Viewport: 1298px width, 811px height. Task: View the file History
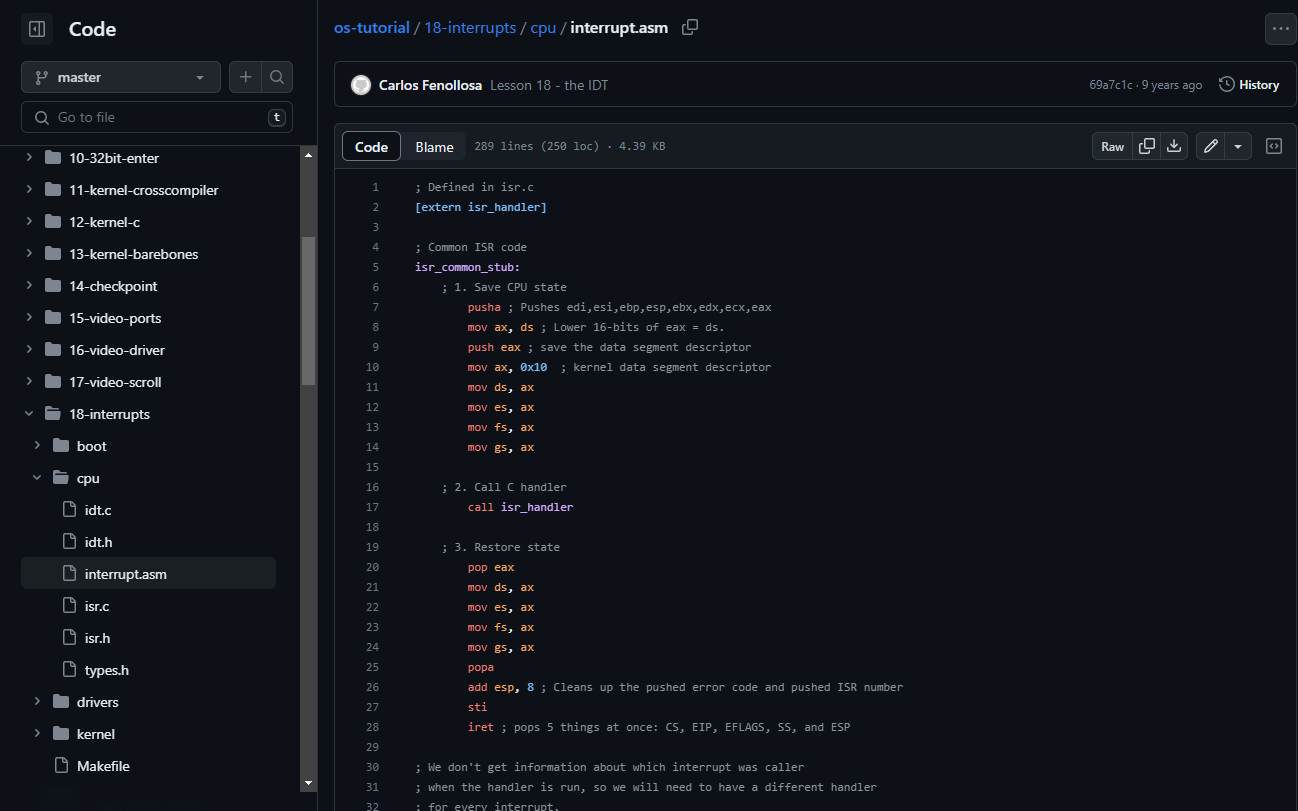1249,85
